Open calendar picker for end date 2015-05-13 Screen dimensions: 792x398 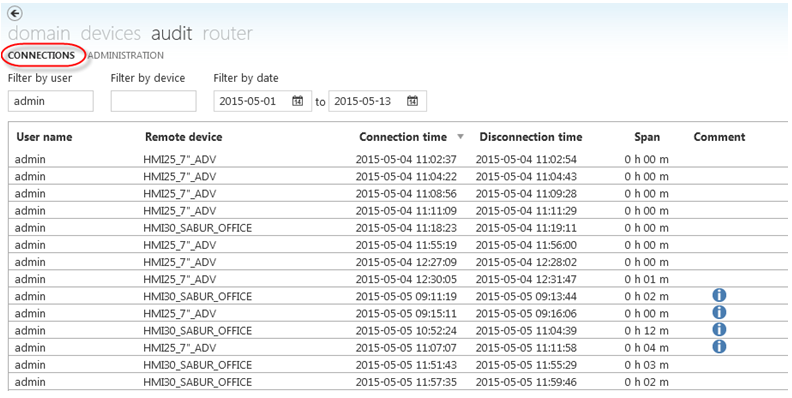(x=413, y=101)
